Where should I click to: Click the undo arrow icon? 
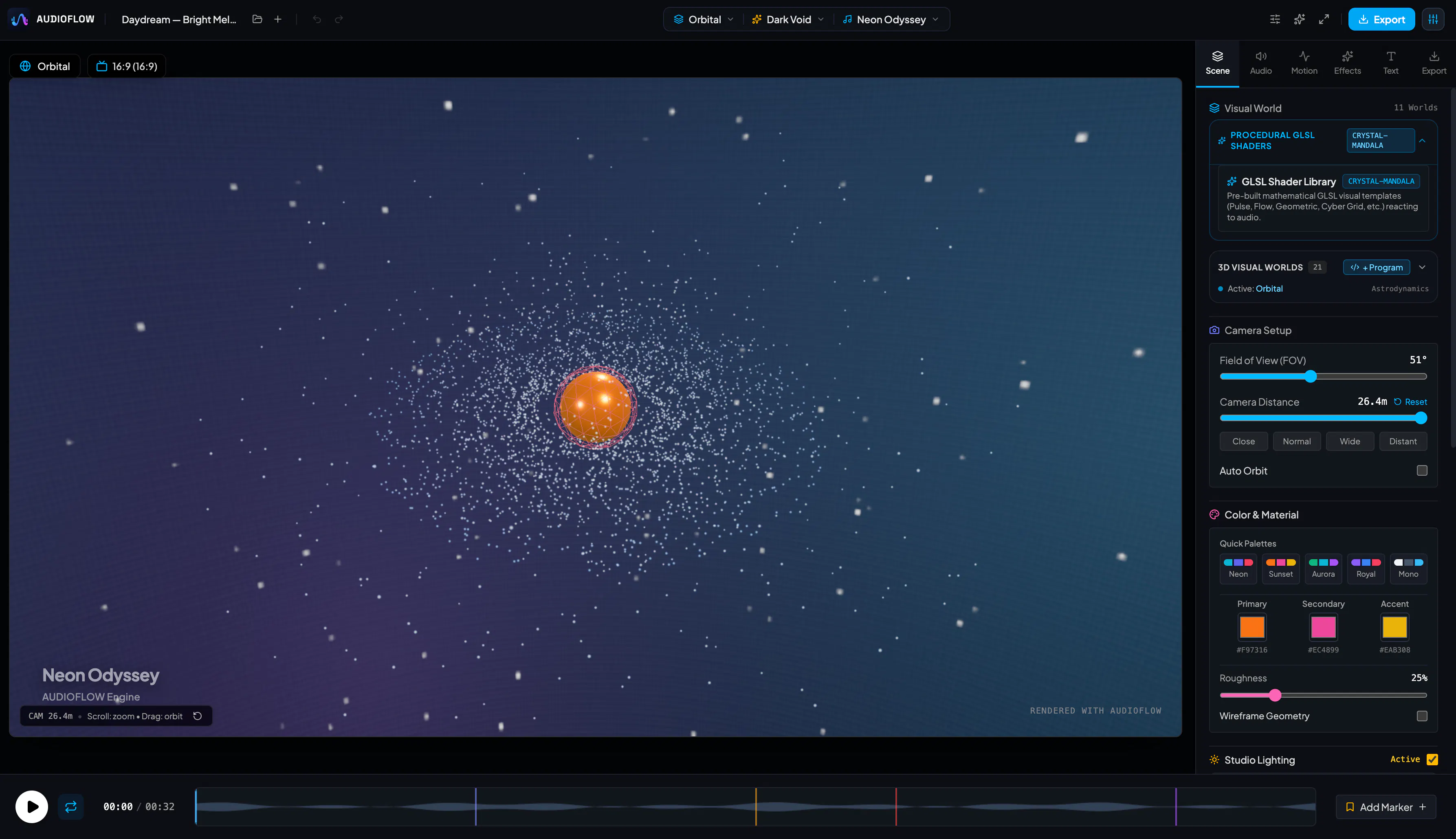[317, 19]
